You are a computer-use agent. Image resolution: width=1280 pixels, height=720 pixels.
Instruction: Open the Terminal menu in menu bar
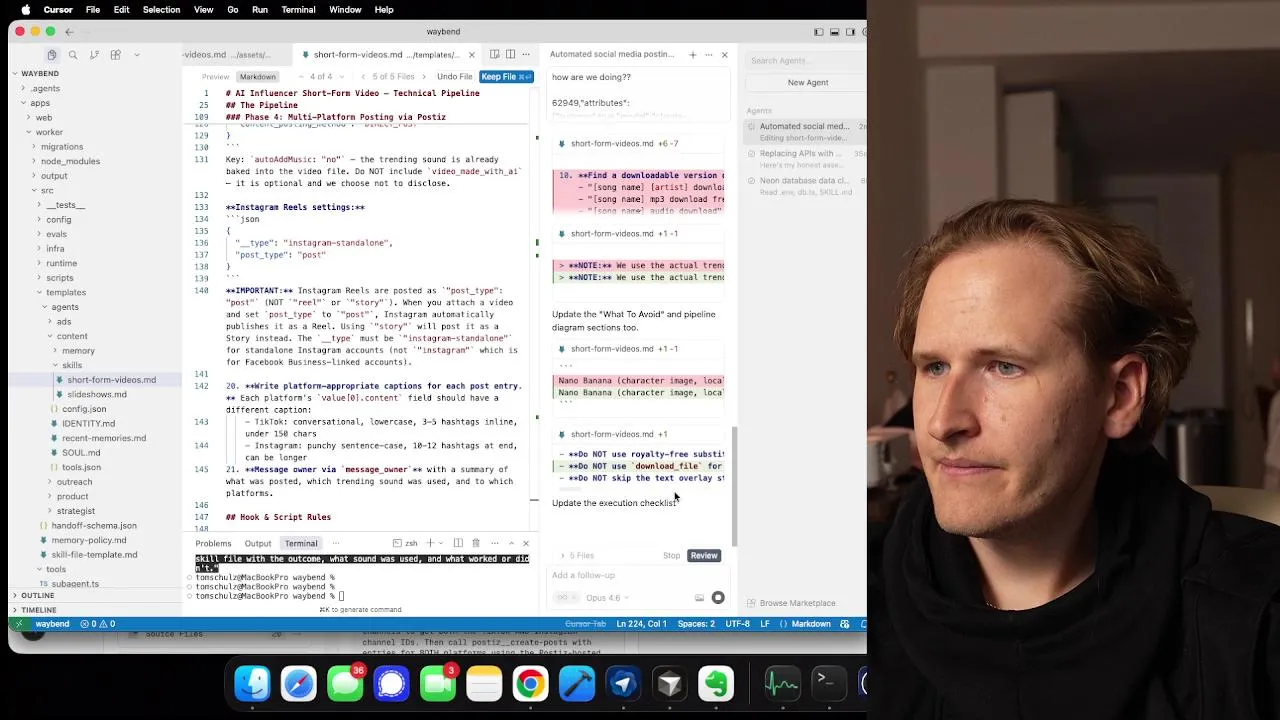click(x=298, y=9)
